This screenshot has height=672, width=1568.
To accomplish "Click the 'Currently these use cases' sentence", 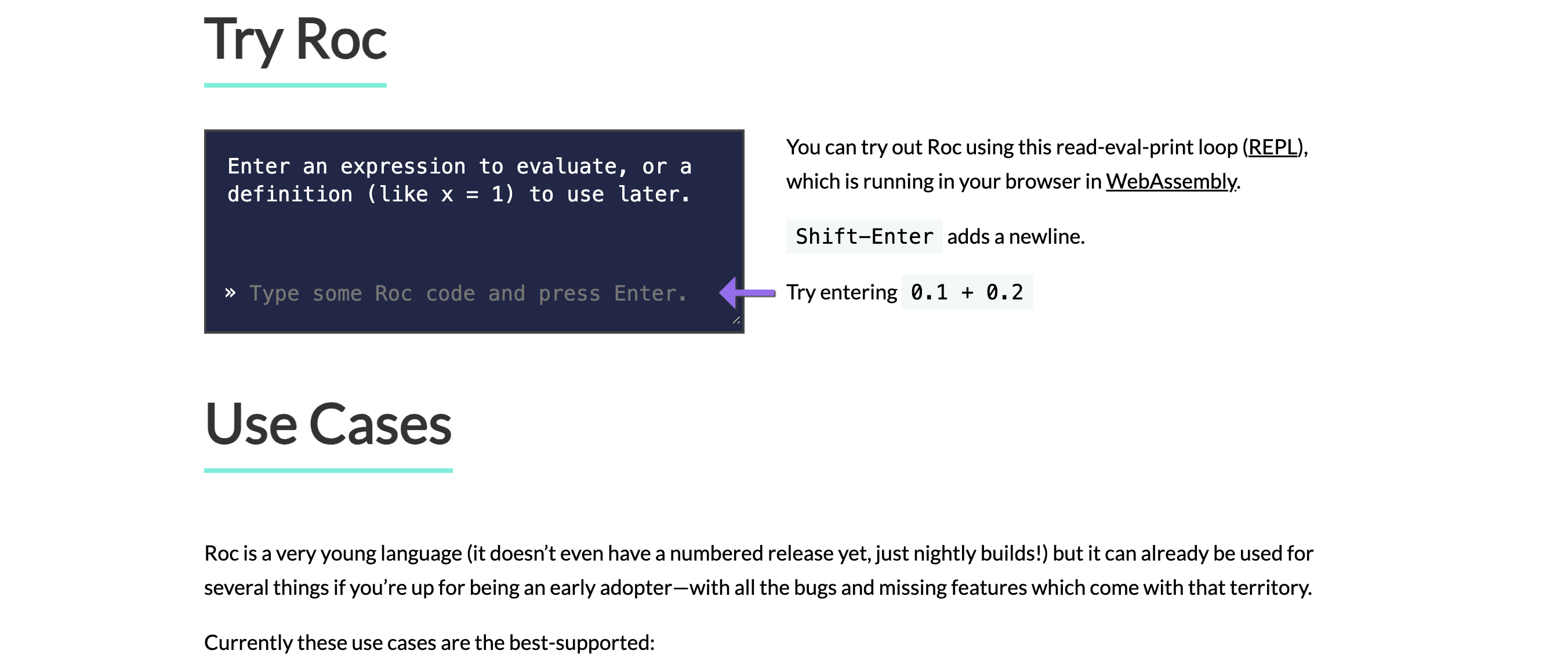I will [x=429, y=643].
